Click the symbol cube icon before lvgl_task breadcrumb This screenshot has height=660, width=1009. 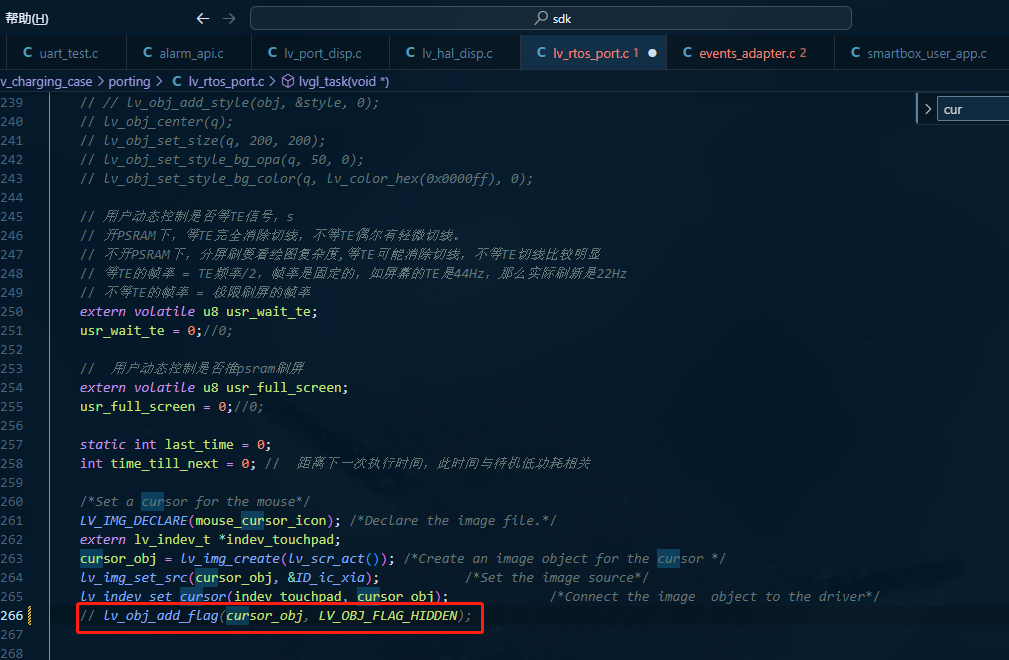(x=288, y=81)
